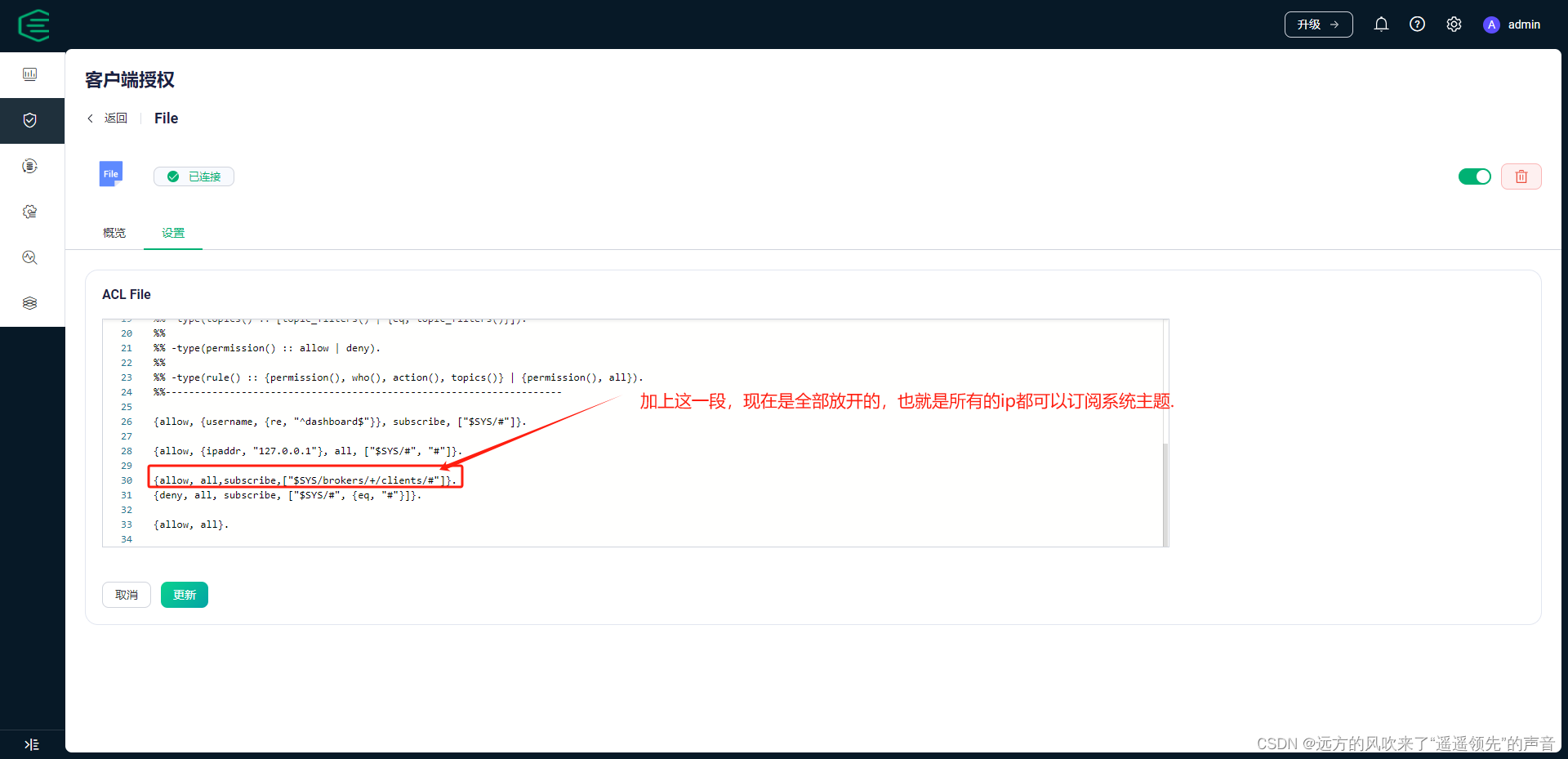
Task: Click the 升级 upgrade button in the header
Action: tap(1317, 24)
